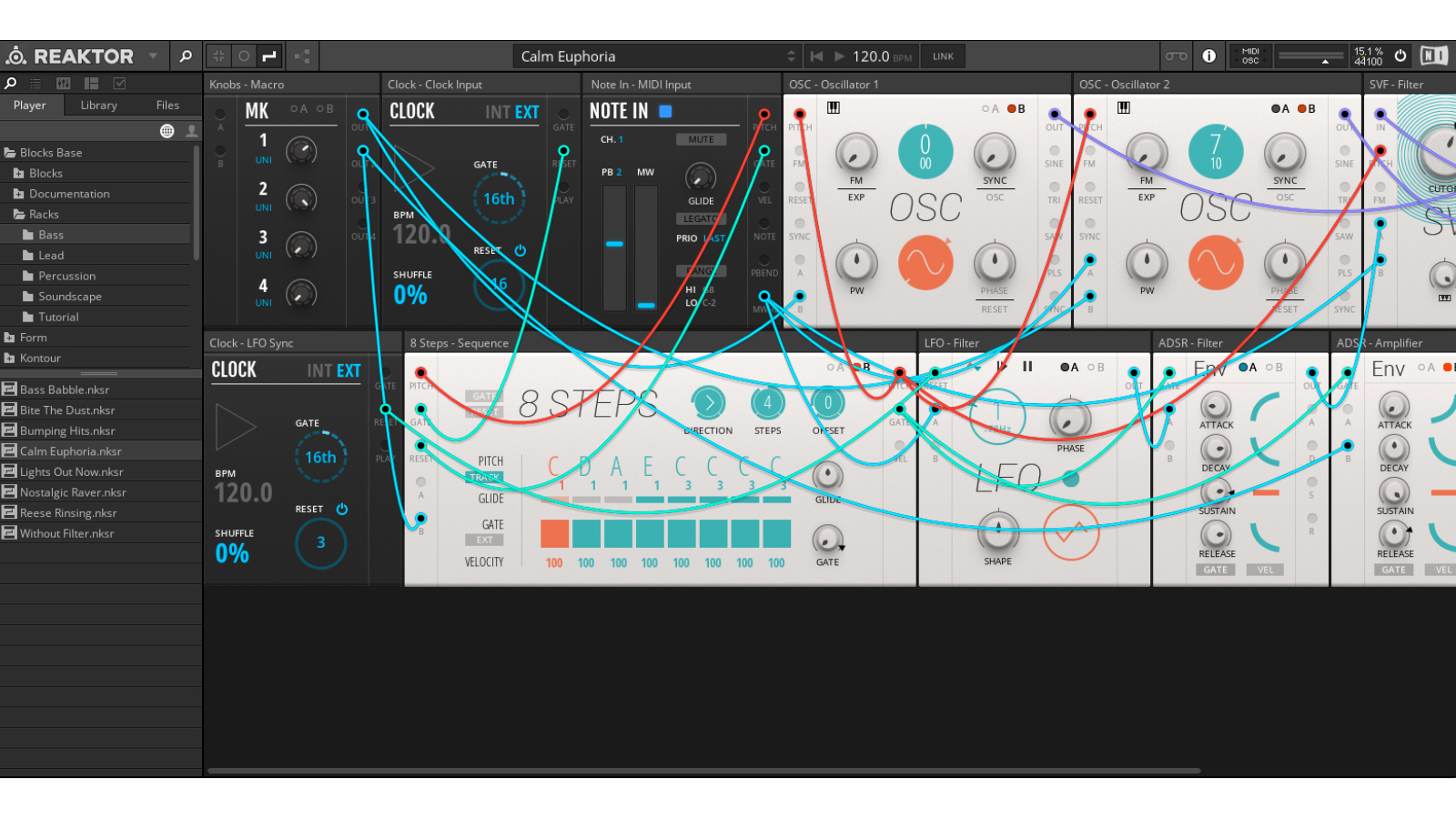Viewport: 1456px width, 819px height.
Task: Enable LEGATO on the Note In block
Action: coord(701,219)
